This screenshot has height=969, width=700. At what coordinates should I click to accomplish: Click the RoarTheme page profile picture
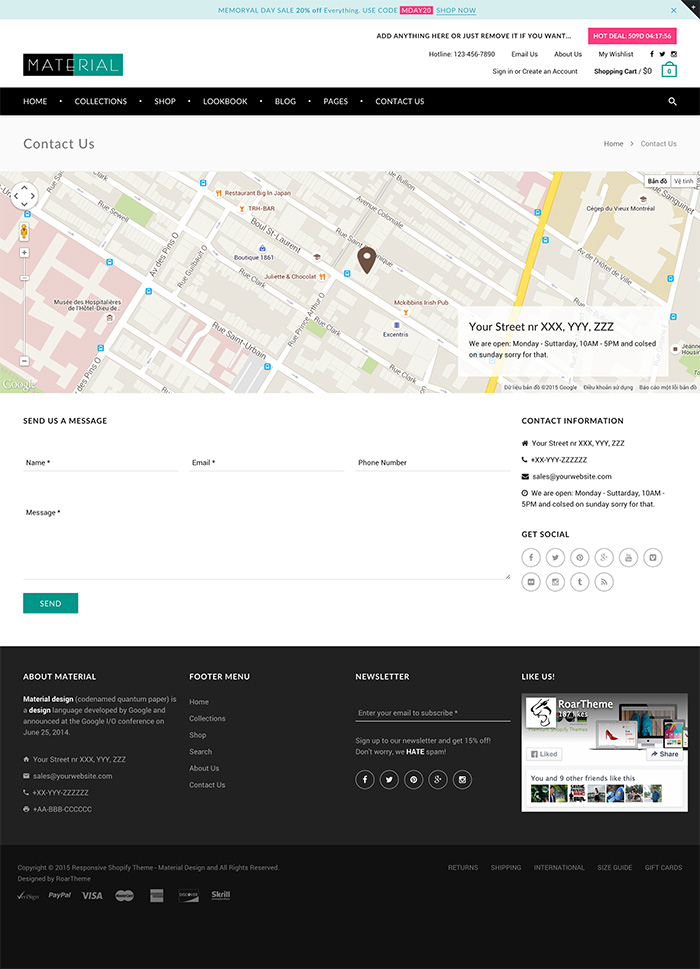[541, 712]
